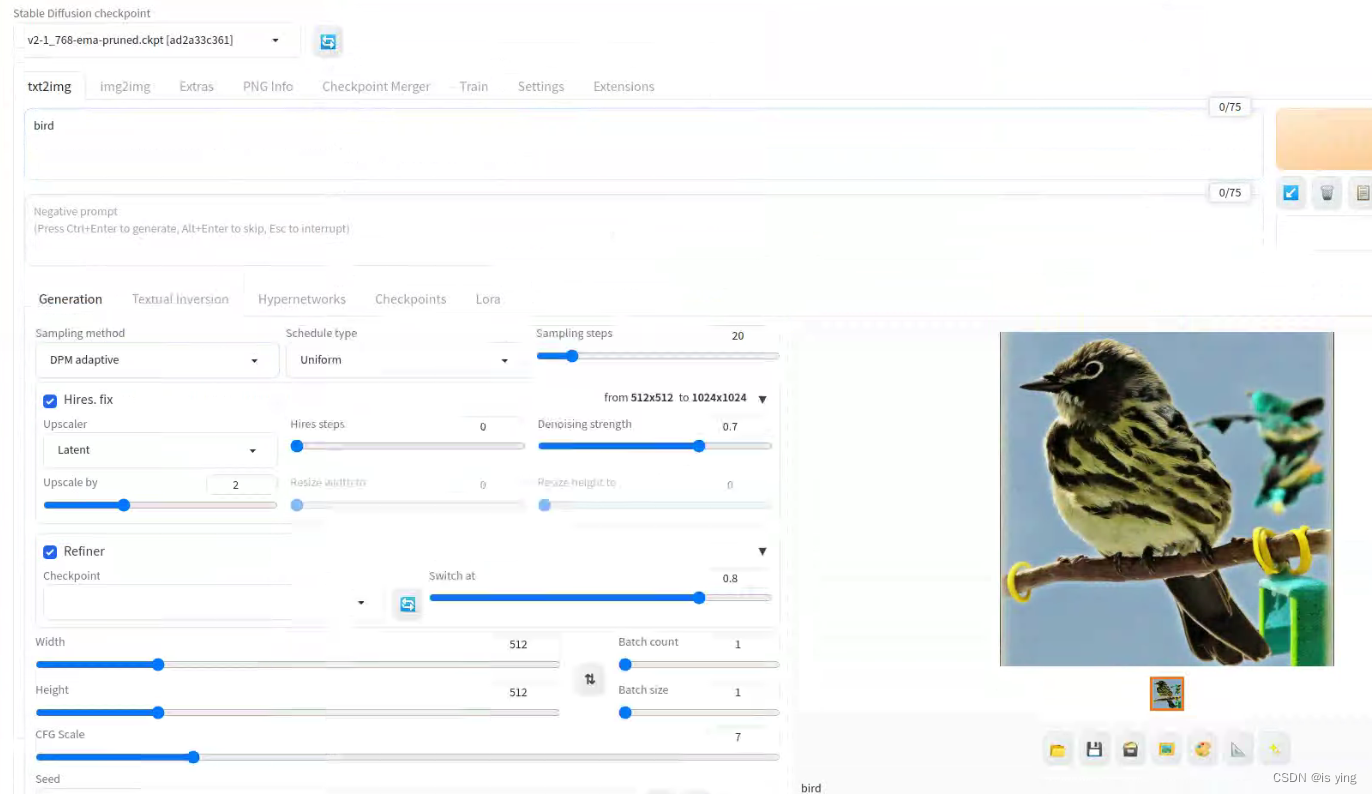
Task: Click the prompt box containing bird
Action: click(643, 144)
